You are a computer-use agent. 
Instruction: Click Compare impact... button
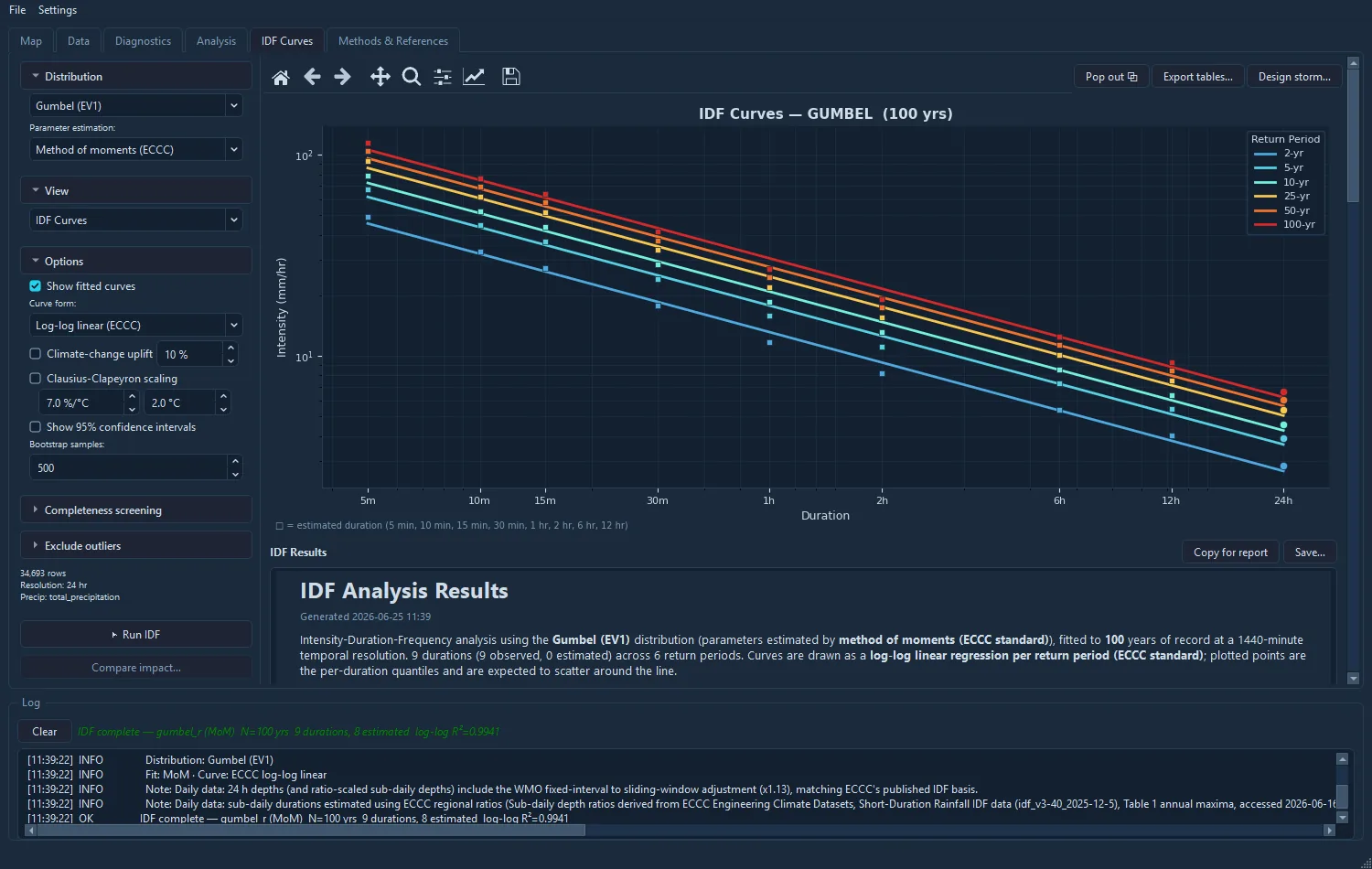tap(135, 668)
